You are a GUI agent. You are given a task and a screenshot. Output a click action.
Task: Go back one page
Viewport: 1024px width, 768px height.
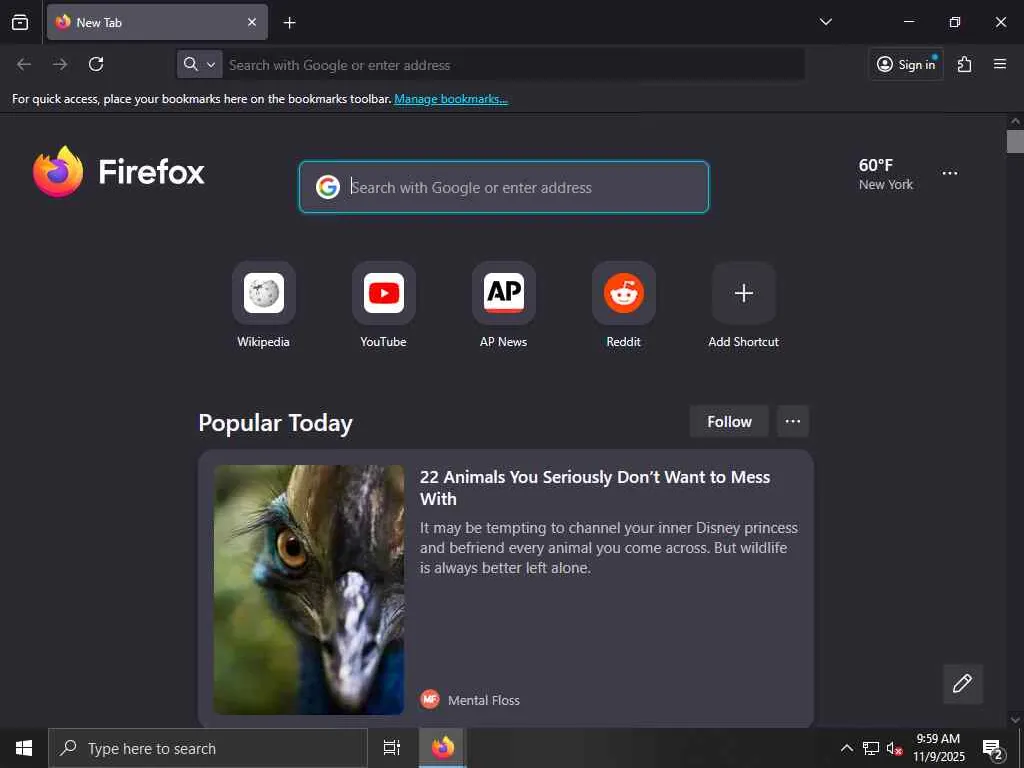[x=24, y=64]
